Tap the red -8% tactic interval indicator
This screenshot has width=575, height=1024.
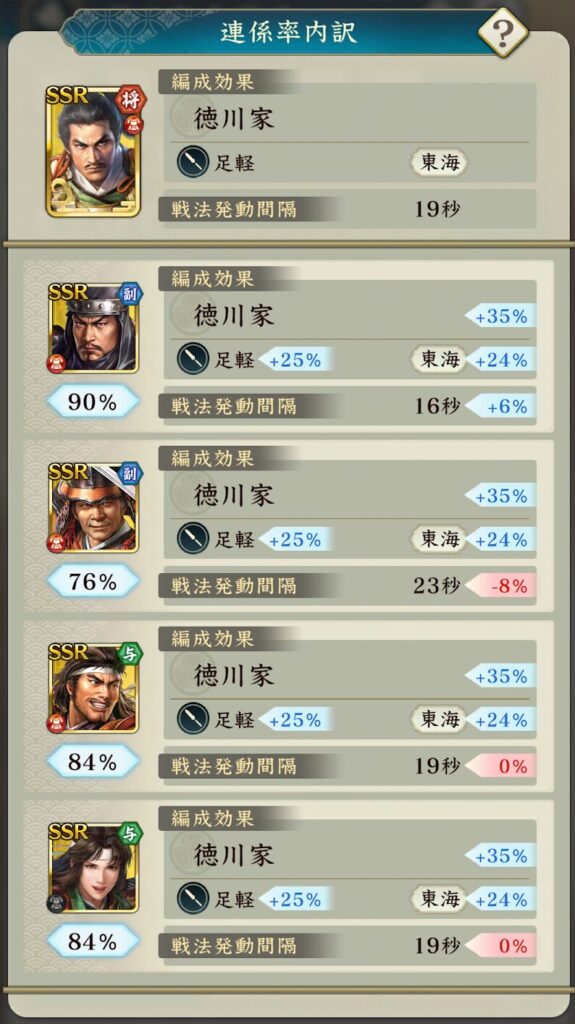(501, 586)
